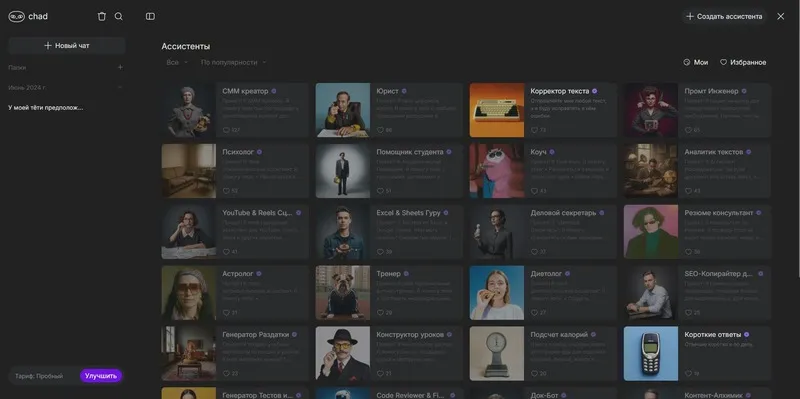Open search with the magnifier icon

click(118, 16)
